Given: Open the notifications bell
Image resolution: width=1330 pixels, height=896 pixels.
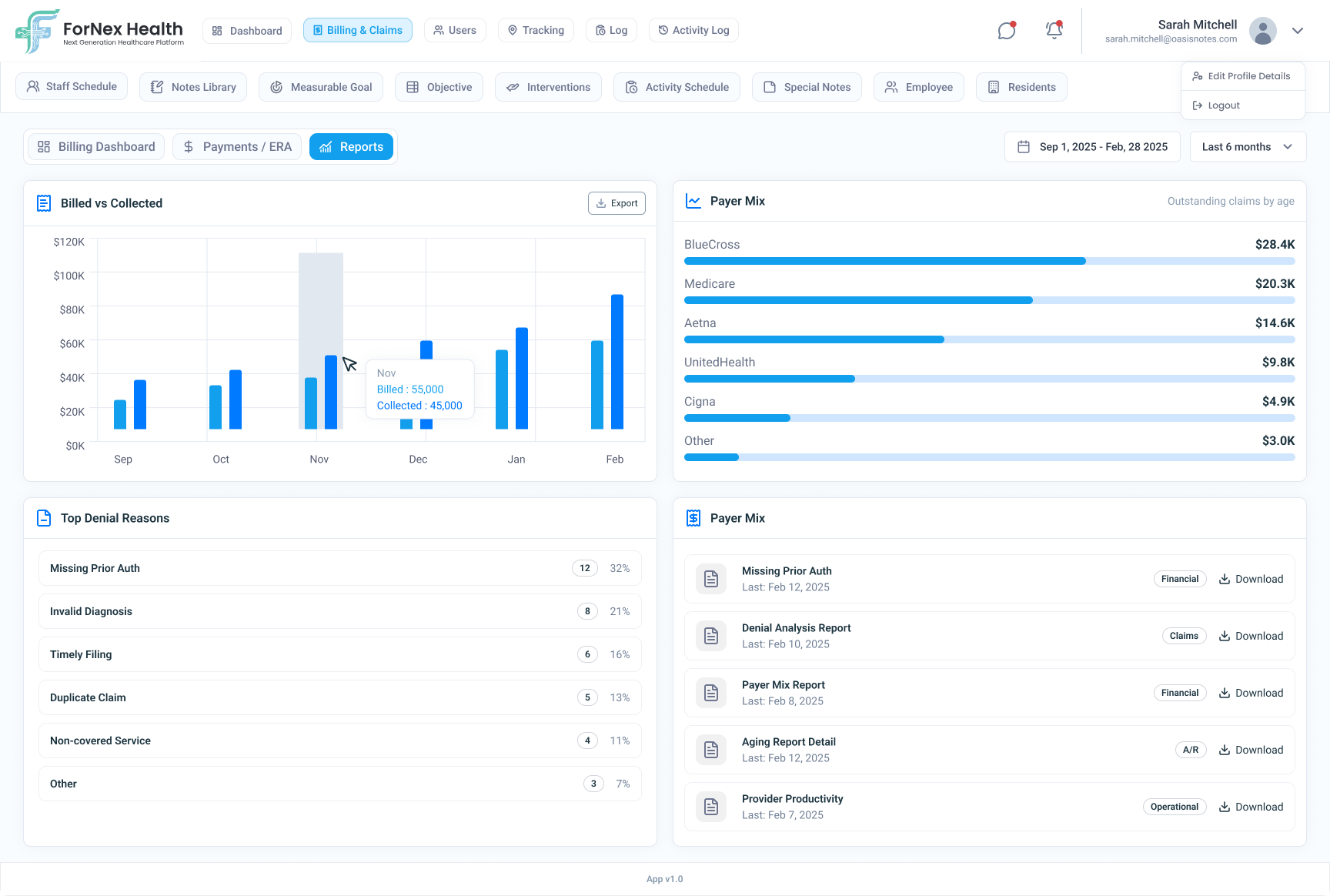Looking at the screenshot, I should tap(1054, 31).
